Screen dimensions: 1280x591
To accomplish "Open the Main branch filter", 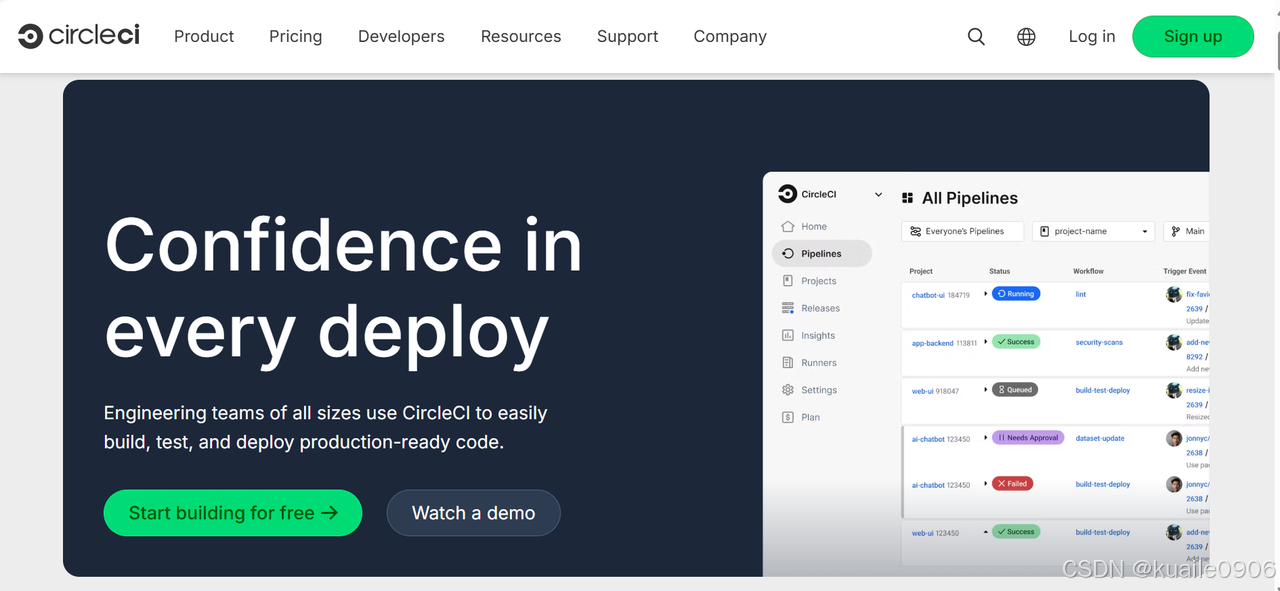I will pos(1186,231).
